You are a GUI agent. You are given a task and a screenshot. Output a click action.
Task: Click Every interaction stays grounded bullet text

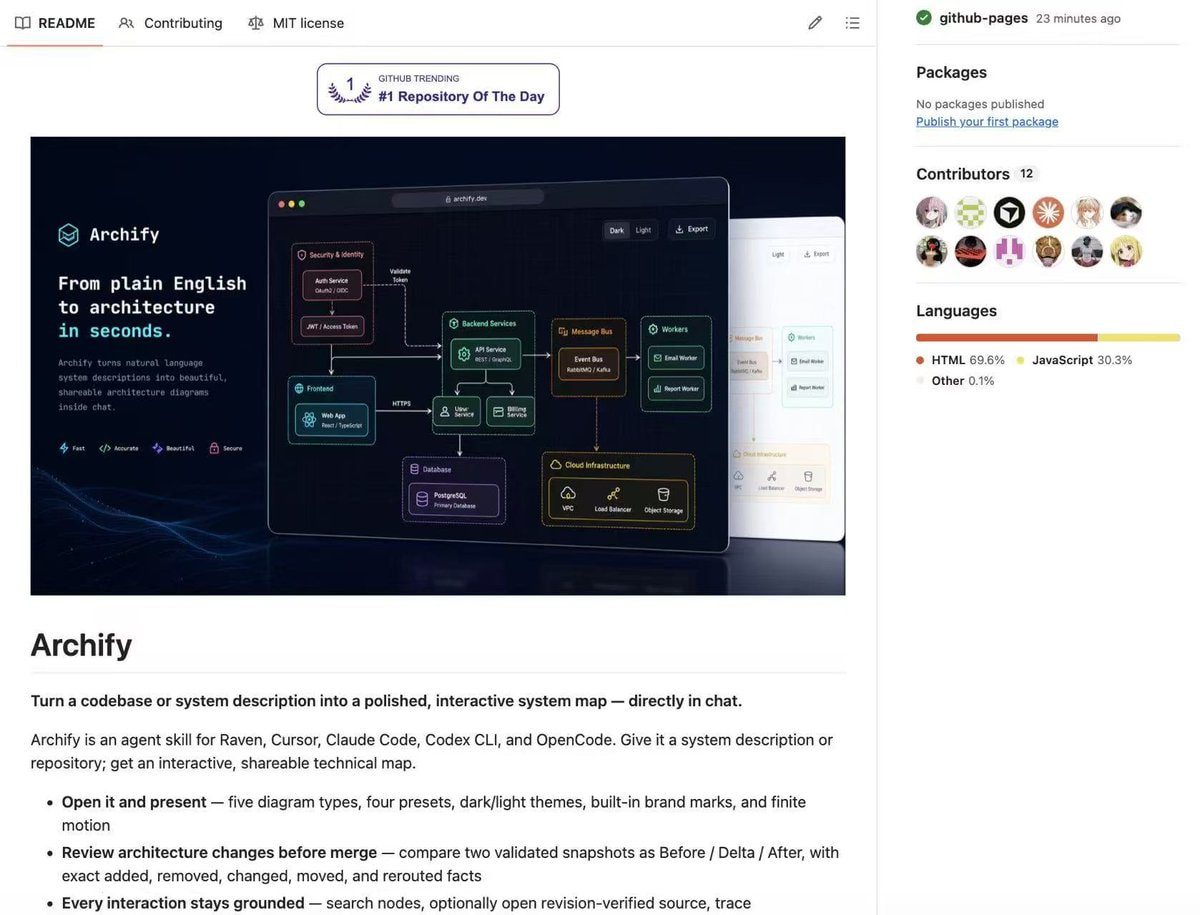point(183,903)
